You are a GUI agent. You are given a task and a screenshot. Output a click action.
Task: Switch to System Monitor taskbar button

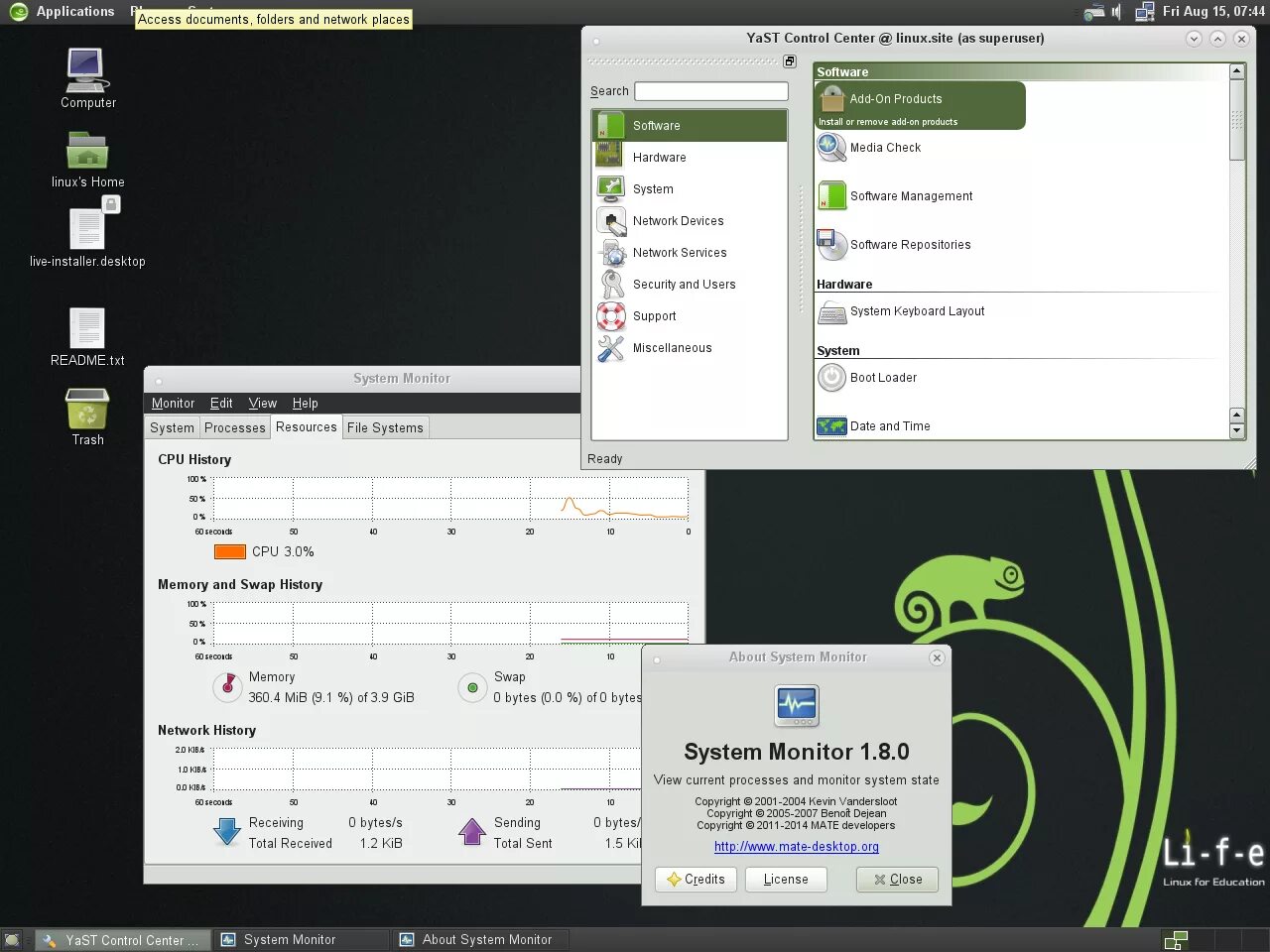point(303,940)
